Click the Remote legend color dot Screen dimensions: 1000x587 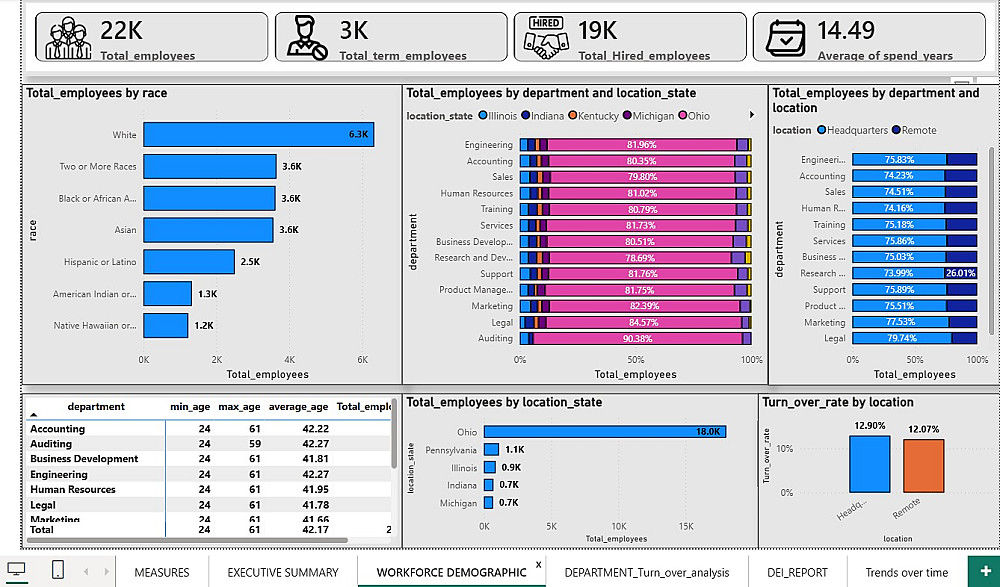coord(896,130)
